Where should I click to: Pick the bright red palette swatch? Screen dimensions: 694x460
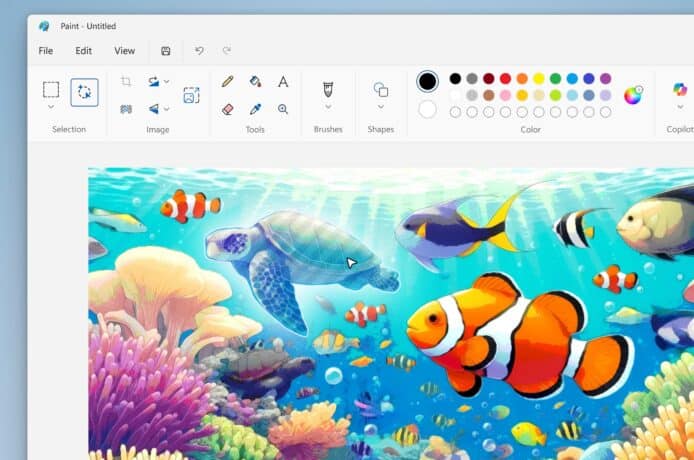coord(505,79)
